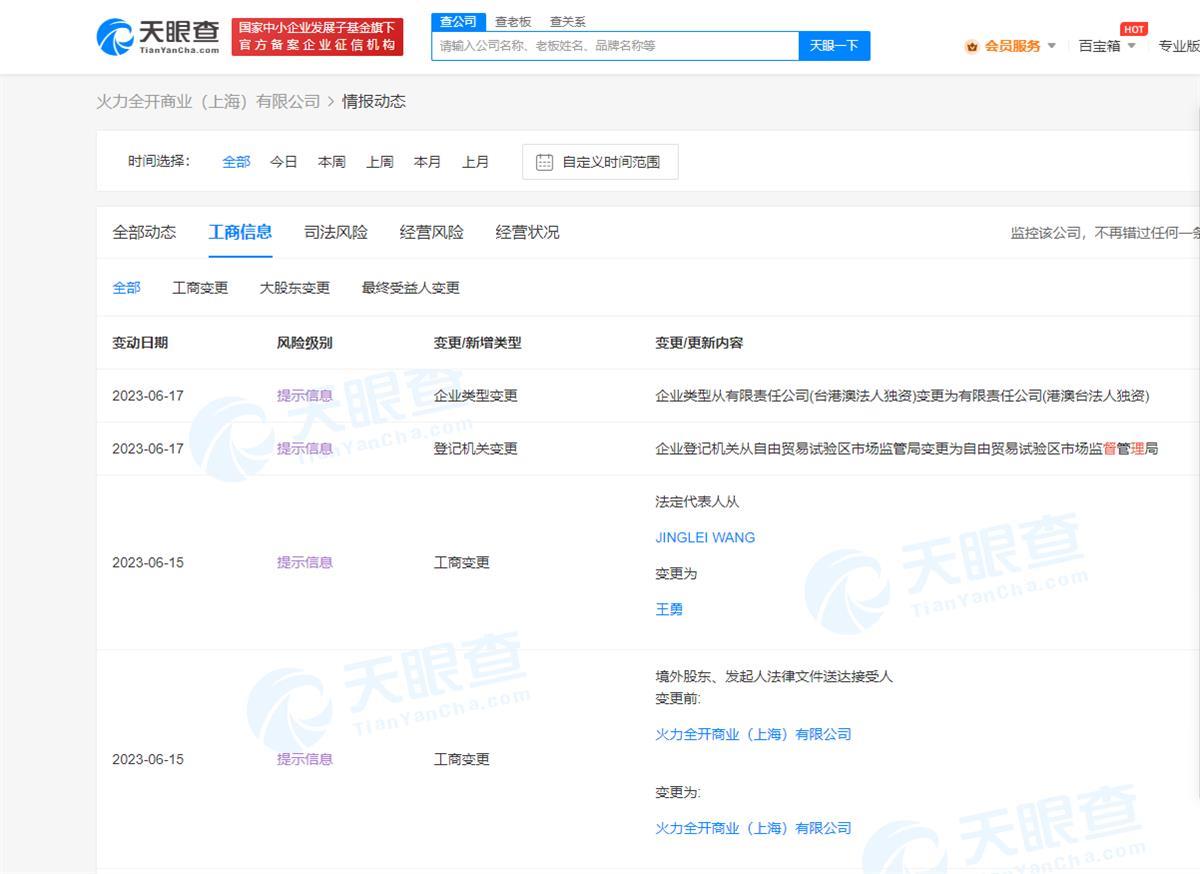Open the 经营状况 tab
The image size is (1200, 874).
point(527,232)
